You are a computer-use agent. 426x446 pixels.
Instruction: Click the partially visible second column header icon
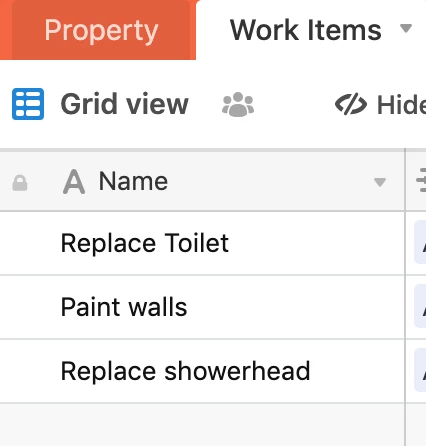(421, 180)
